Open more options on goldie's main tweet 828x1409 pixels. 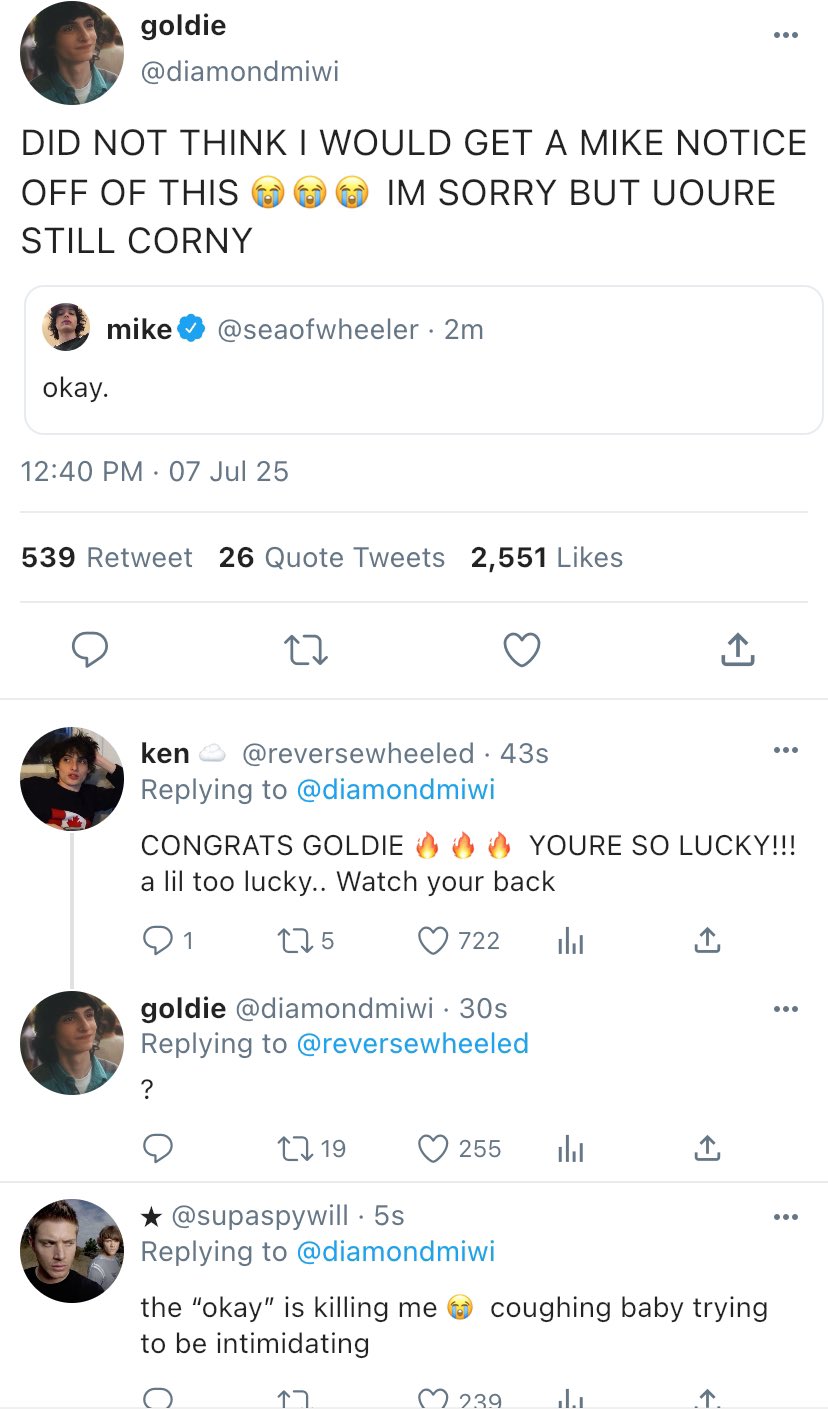[x=786, y=36]
